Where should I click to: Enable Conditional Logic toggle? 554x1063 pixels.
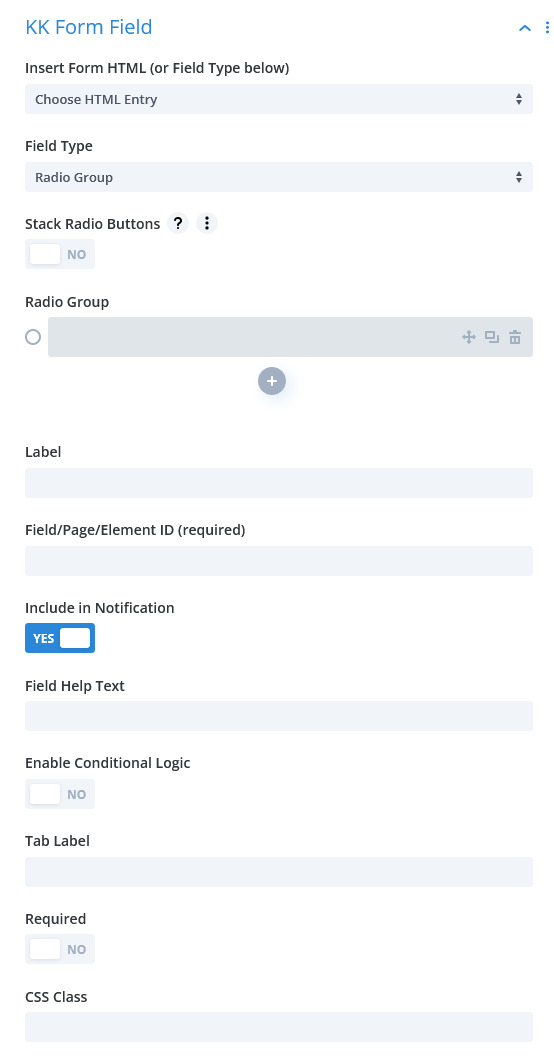click(60, 794)
